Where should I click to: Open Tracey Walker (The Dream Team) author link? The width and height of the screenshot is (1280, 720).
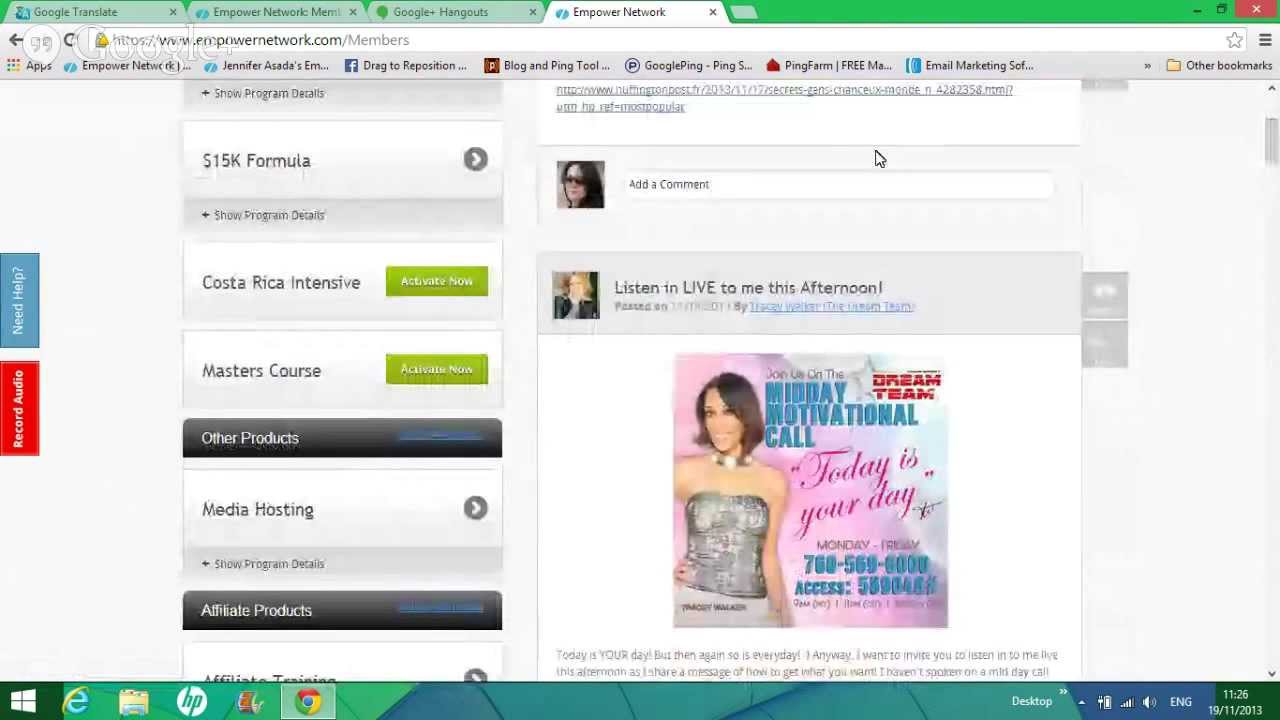(831, 307)
